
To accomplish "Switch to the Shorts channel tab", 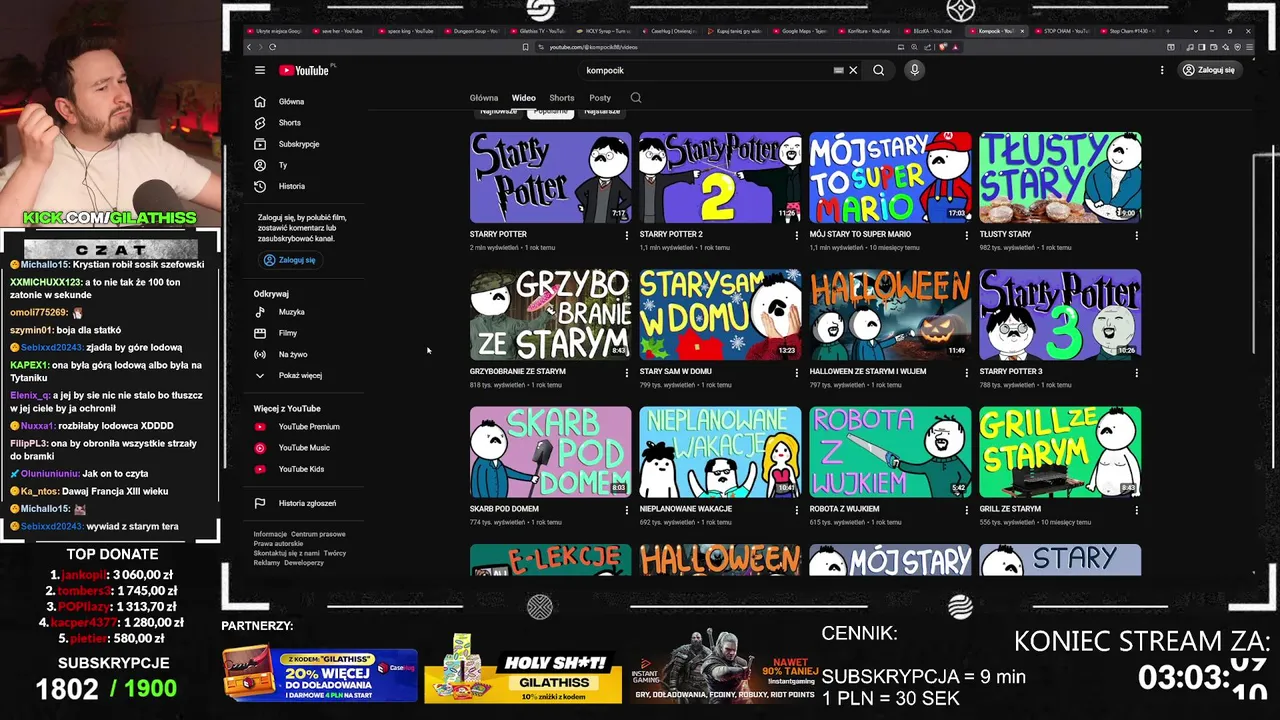I will click(x=562, y=98).
